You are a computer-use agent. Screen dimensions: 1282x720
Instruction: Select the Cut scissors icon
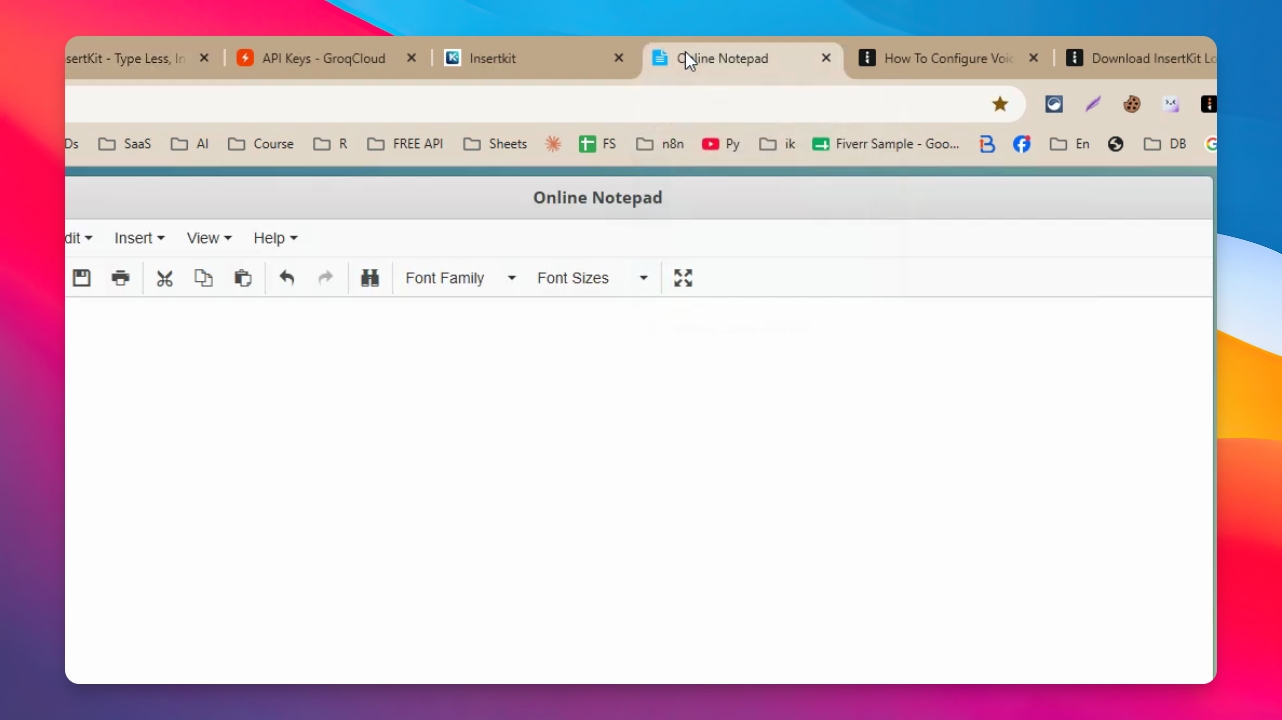[x=165, y=278]
